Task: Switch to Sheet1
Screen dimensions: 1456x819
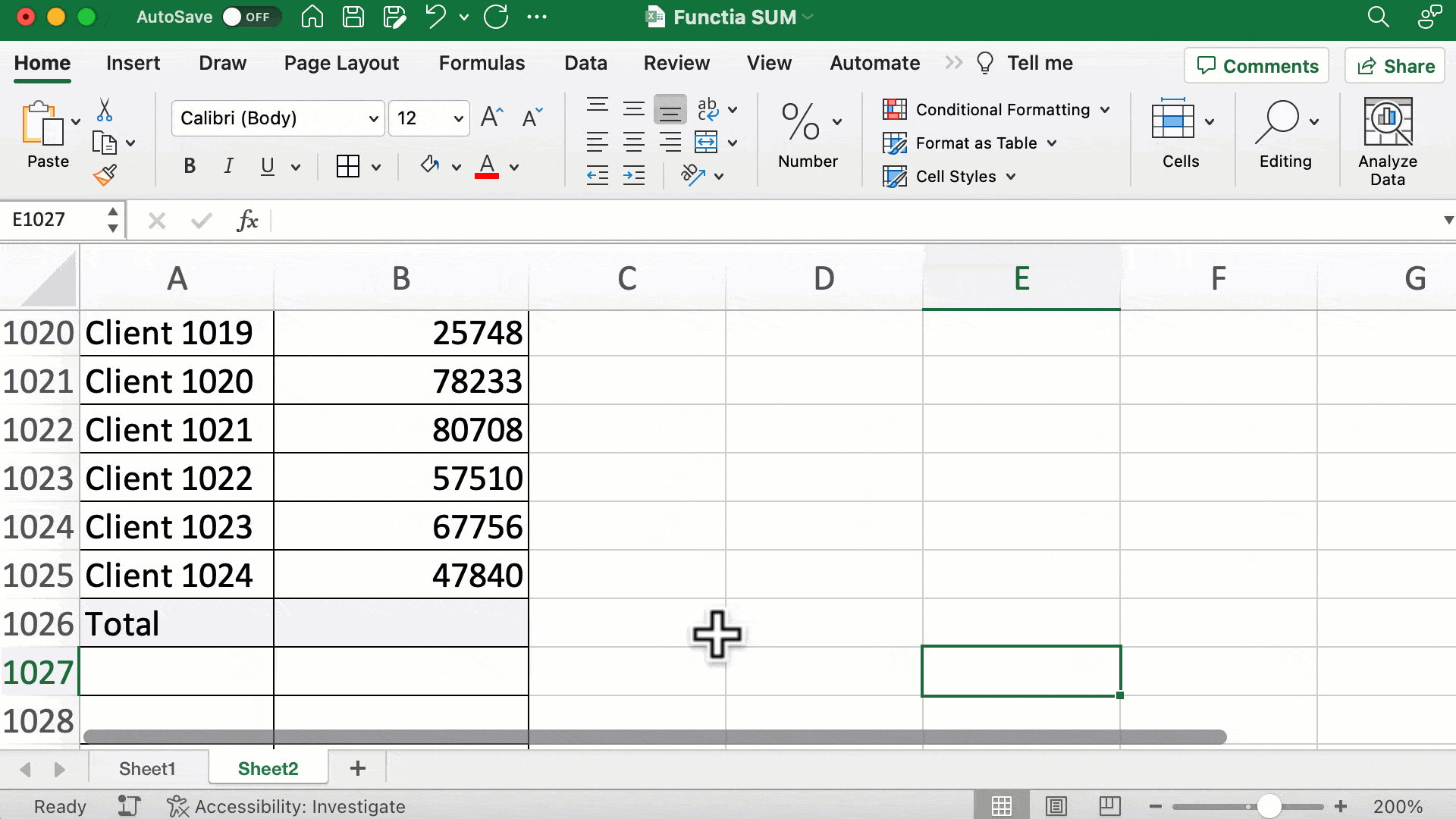Action: [147, 767]
